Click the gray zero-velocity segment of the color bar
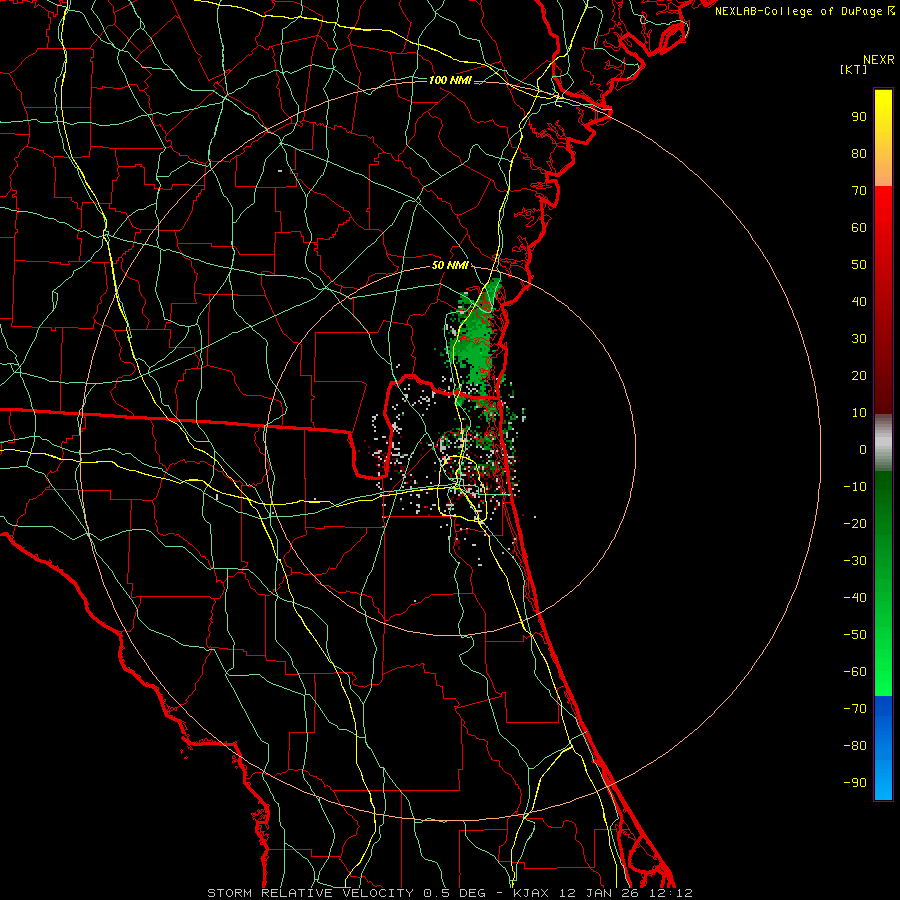Screen dimensions: 900x900 883,443
